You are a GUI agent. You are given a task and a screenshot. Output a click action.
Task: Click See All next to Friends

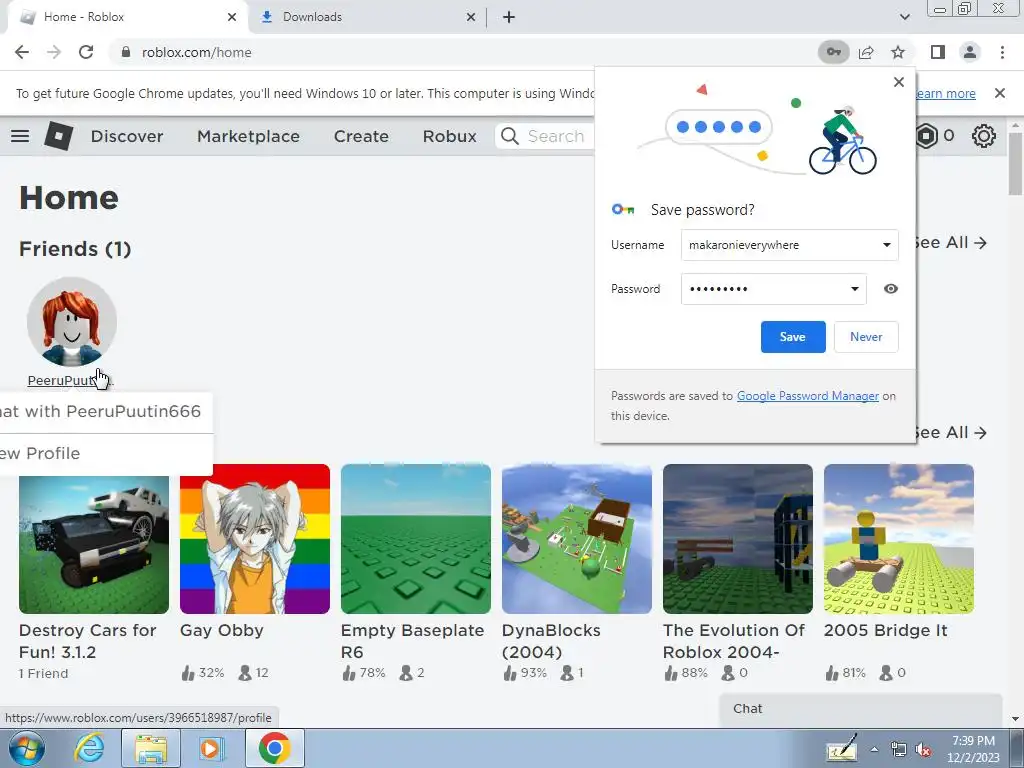click(x=950, y=242)
